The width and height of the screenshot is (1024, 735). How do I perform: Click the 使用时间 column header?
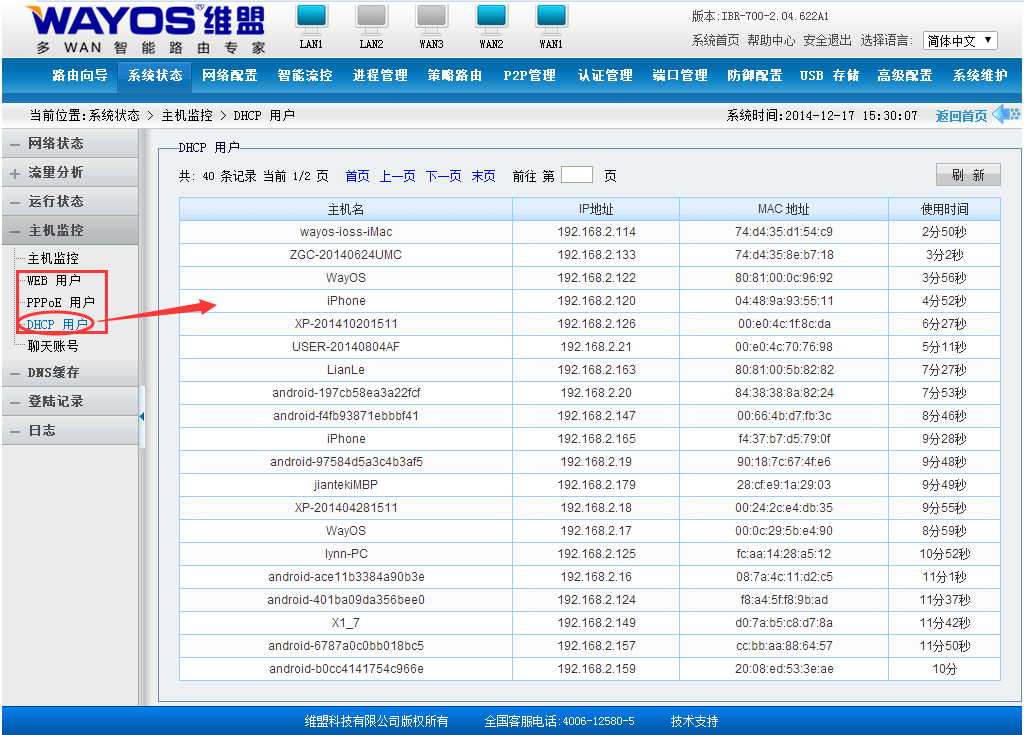pyautogui.click(x=944, y=209)
